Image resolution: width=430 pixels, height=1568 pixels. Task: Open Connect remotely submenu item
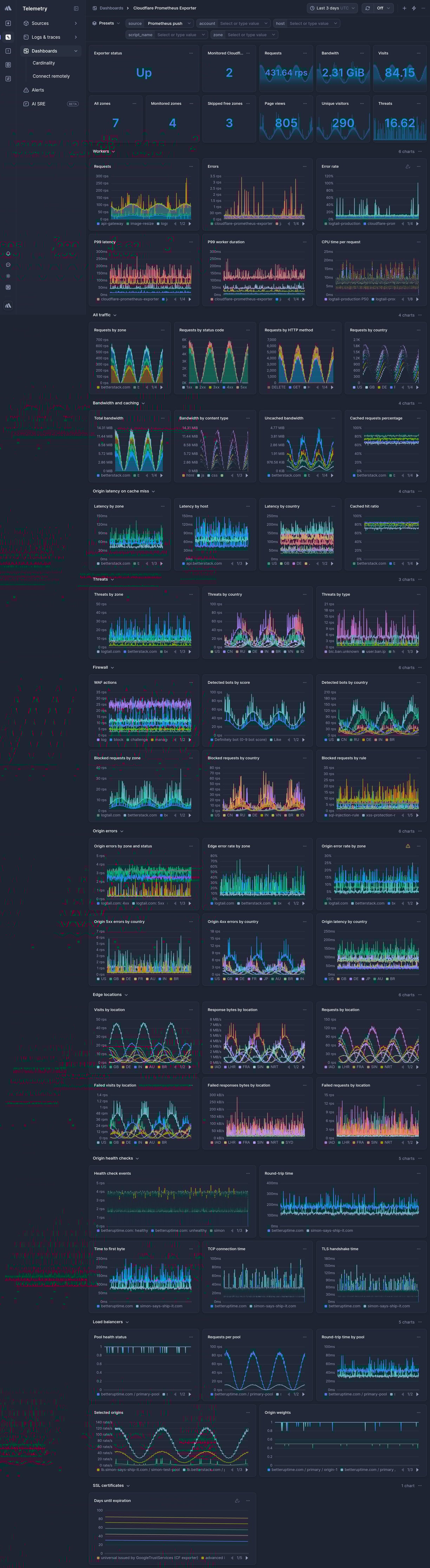click(51, 77)
